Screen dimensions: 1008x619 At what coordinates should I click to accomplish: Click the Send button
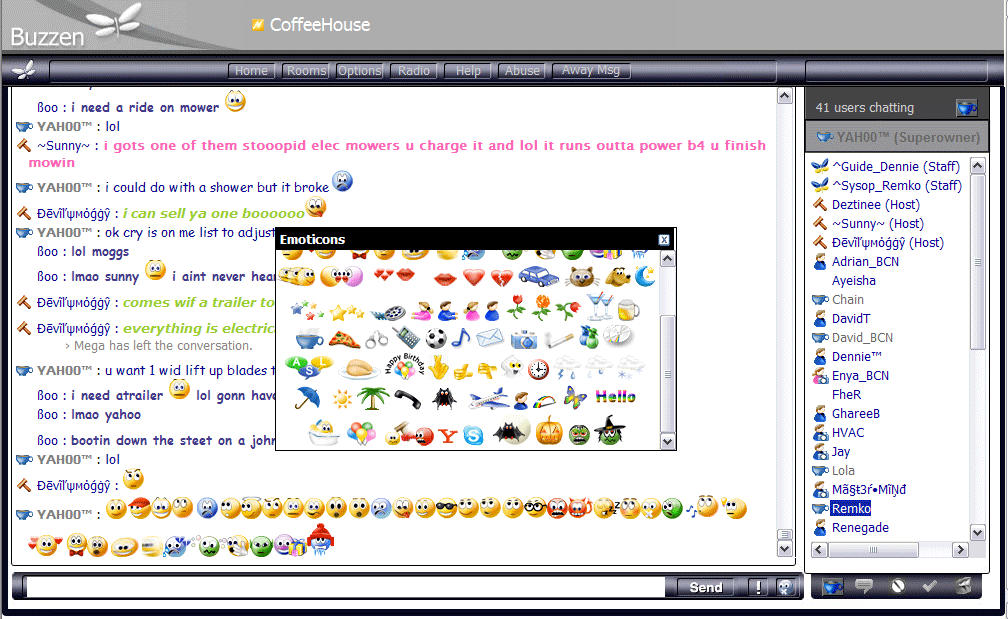706,588
